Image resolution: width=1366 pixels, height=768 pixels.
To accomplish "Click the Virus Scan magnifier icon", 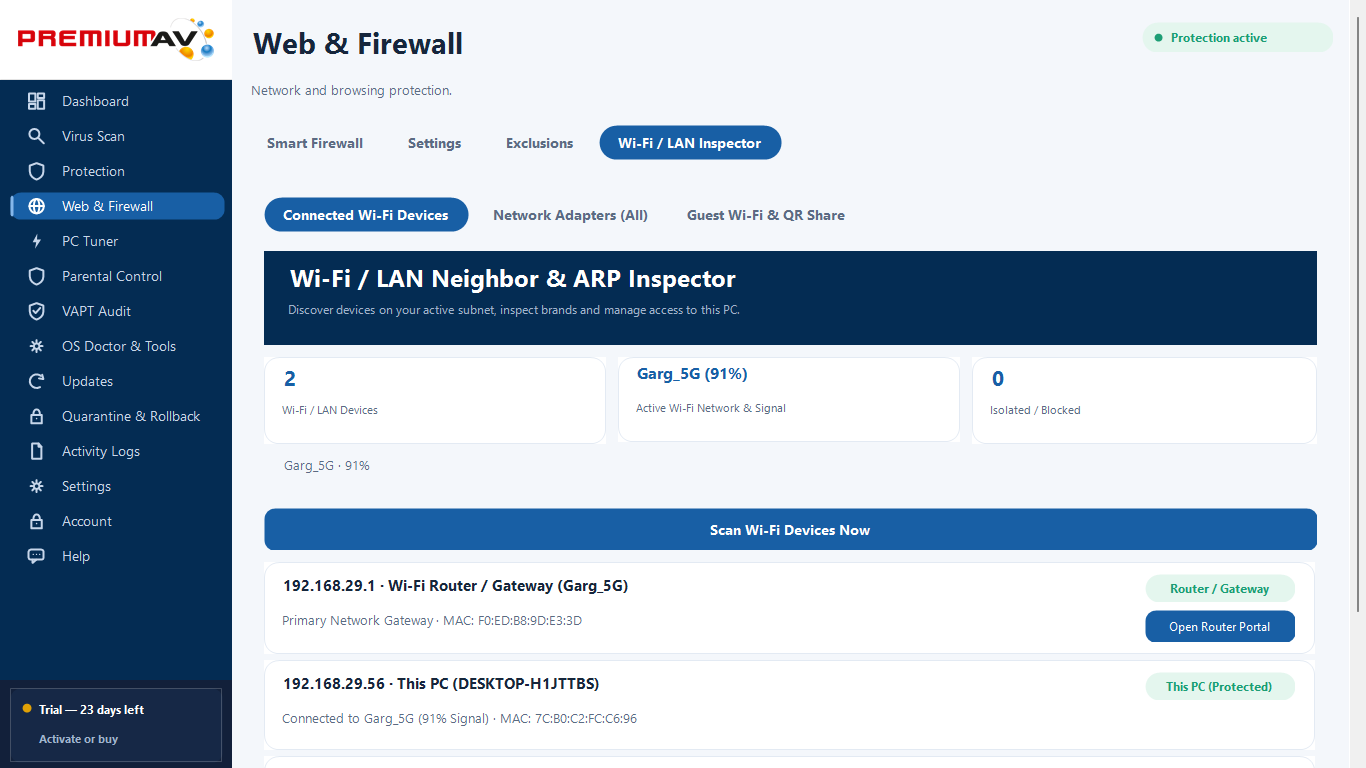I will click(x=37, y=136).
